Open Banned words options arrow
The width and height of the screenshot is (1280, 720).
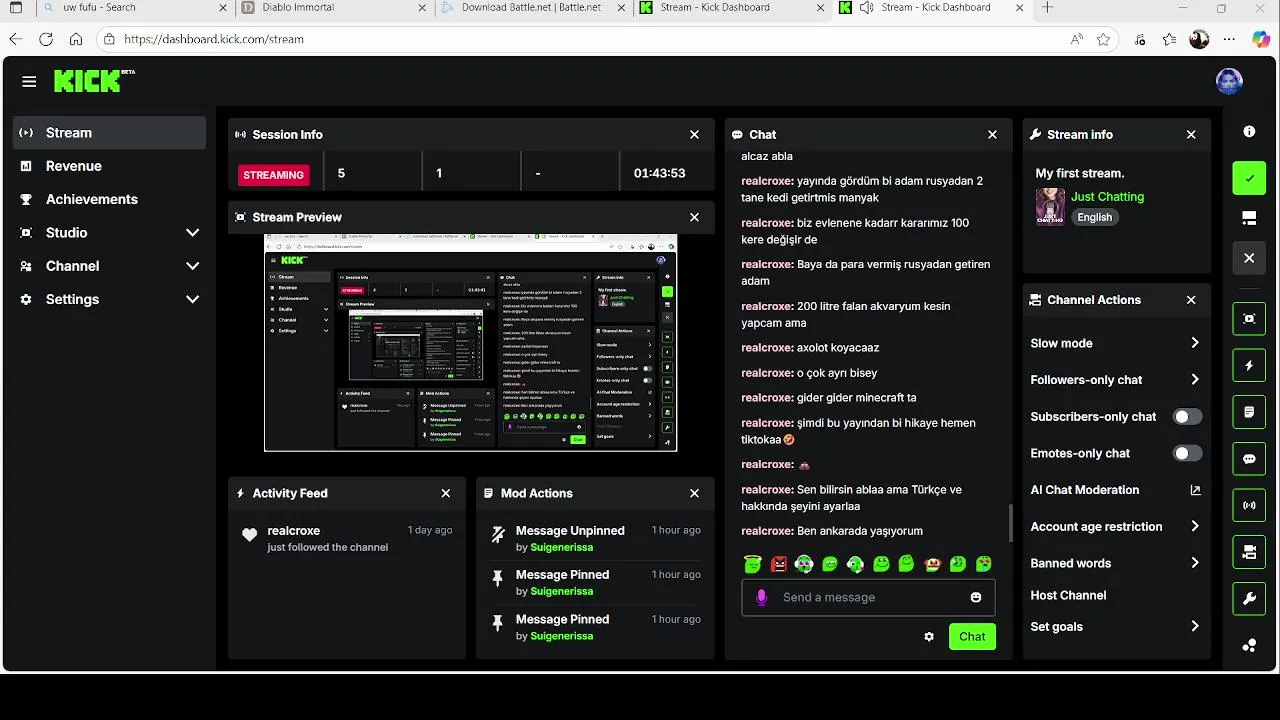[x=1194, y=563]
